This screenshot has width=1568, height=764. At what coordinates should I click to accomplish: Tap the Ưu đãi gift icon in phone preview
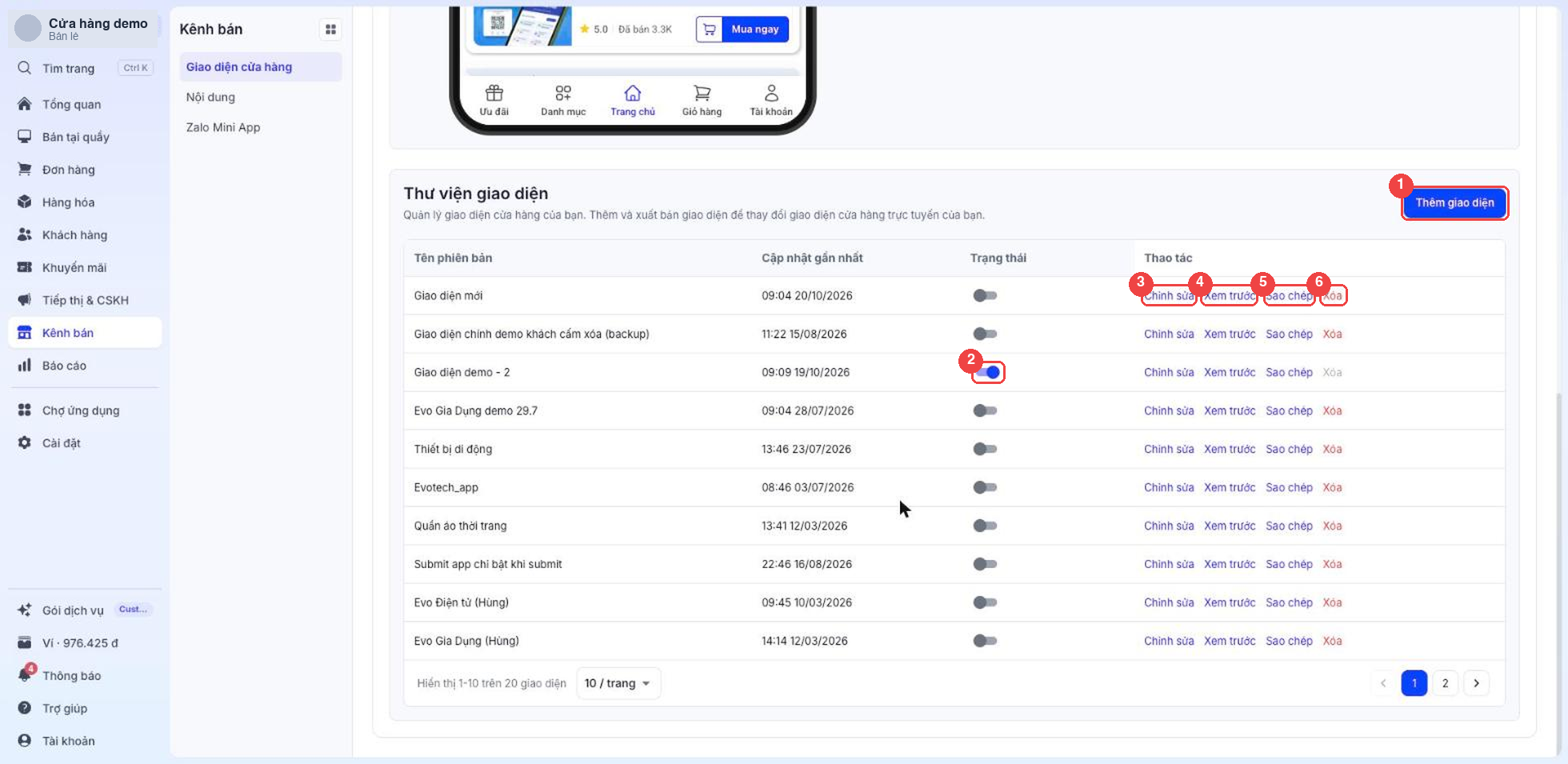[494, 93]
